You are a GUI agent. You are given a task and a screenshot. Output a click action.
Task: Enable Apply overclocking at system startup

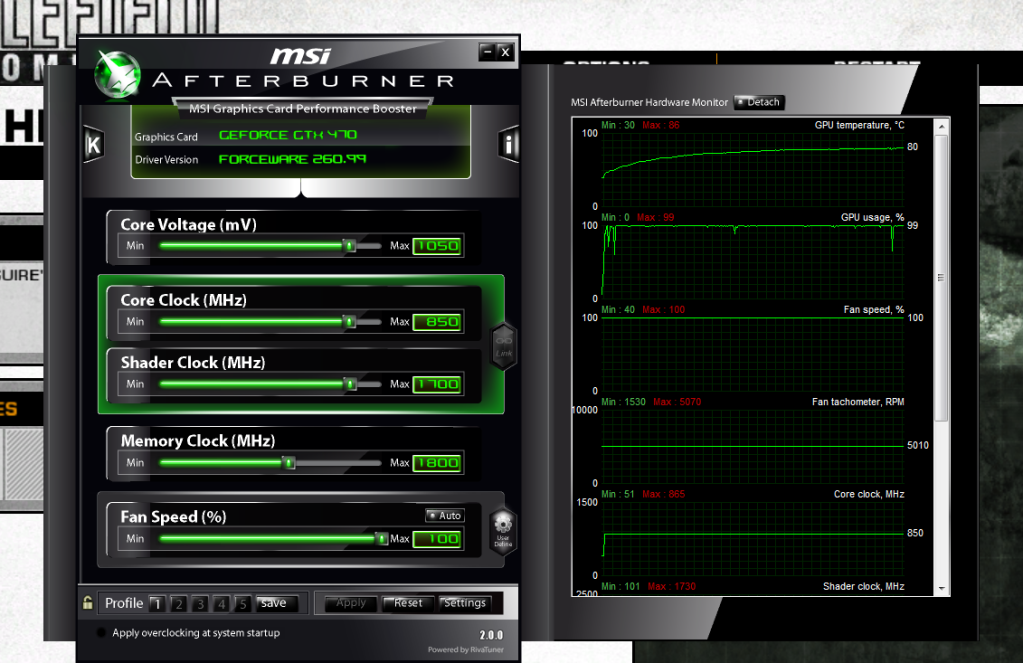[x=101, y=632]
